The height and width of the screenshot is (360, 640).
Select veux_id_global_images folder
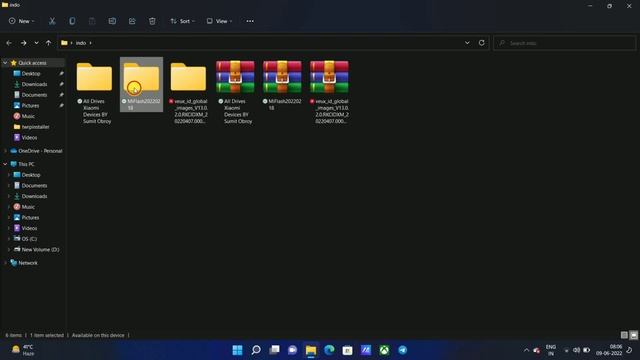click(x=188, y=92)
